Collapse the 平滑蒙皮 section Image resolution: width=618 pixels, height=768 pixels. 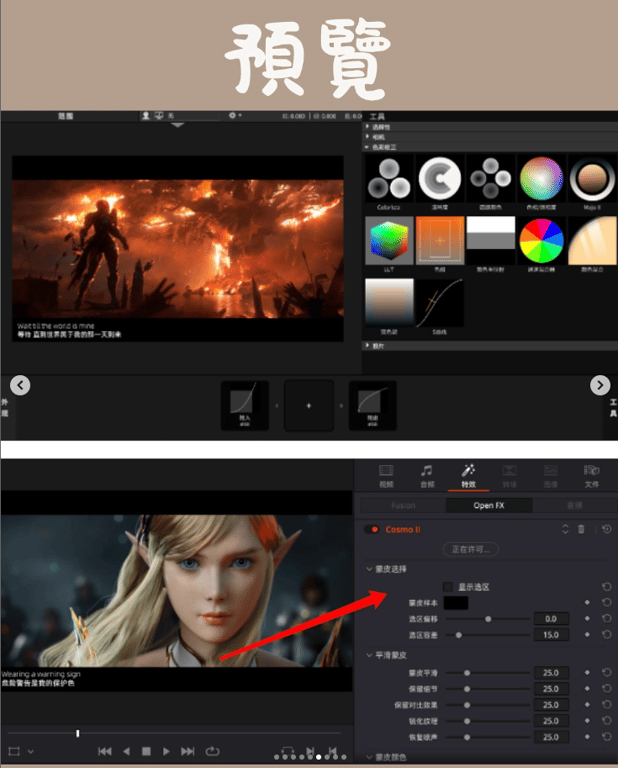(369, 655)
